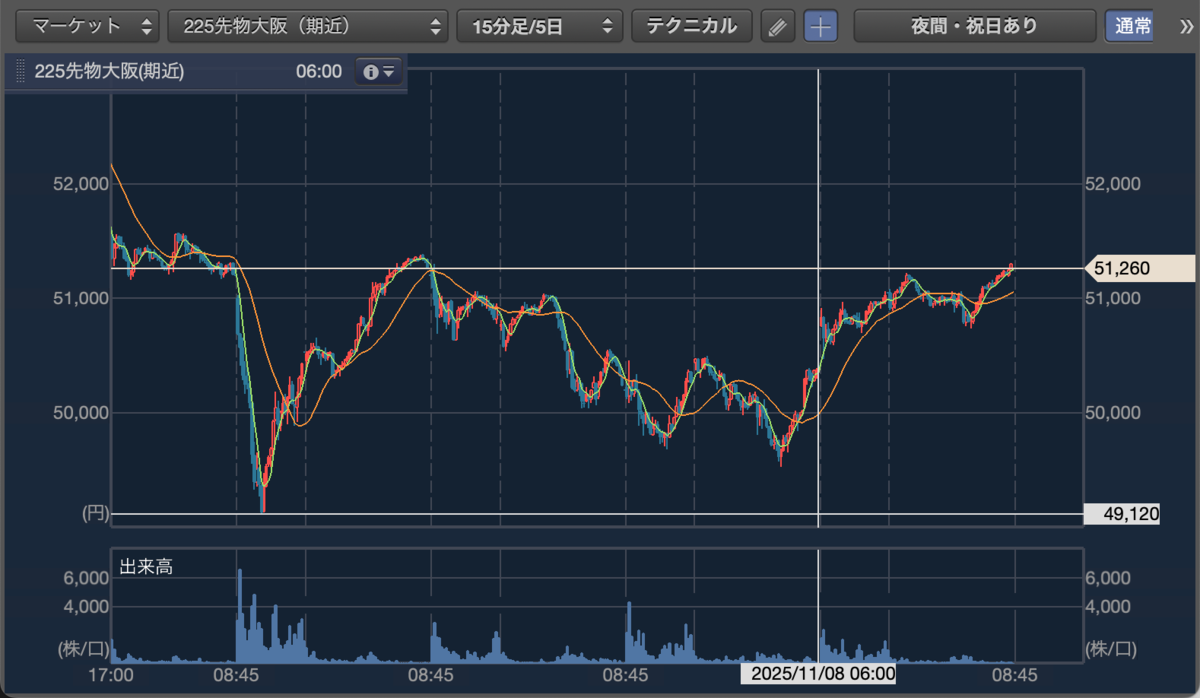
Task: Click the 06:00 time in panel header
Action: click(x=319, y=72)
